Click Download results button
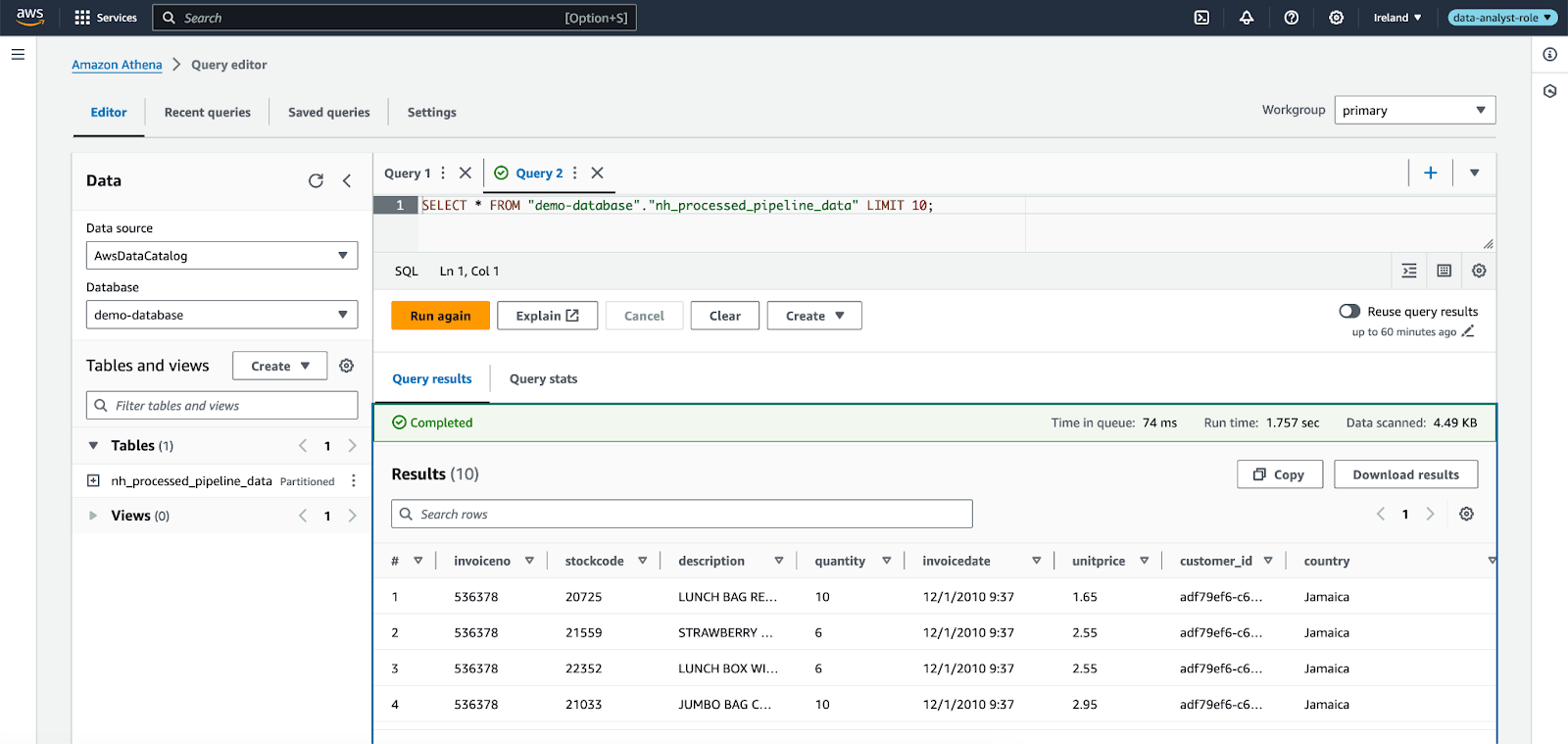The width and height of the screenshot is (1568, 744). (x=1405, y=474)
